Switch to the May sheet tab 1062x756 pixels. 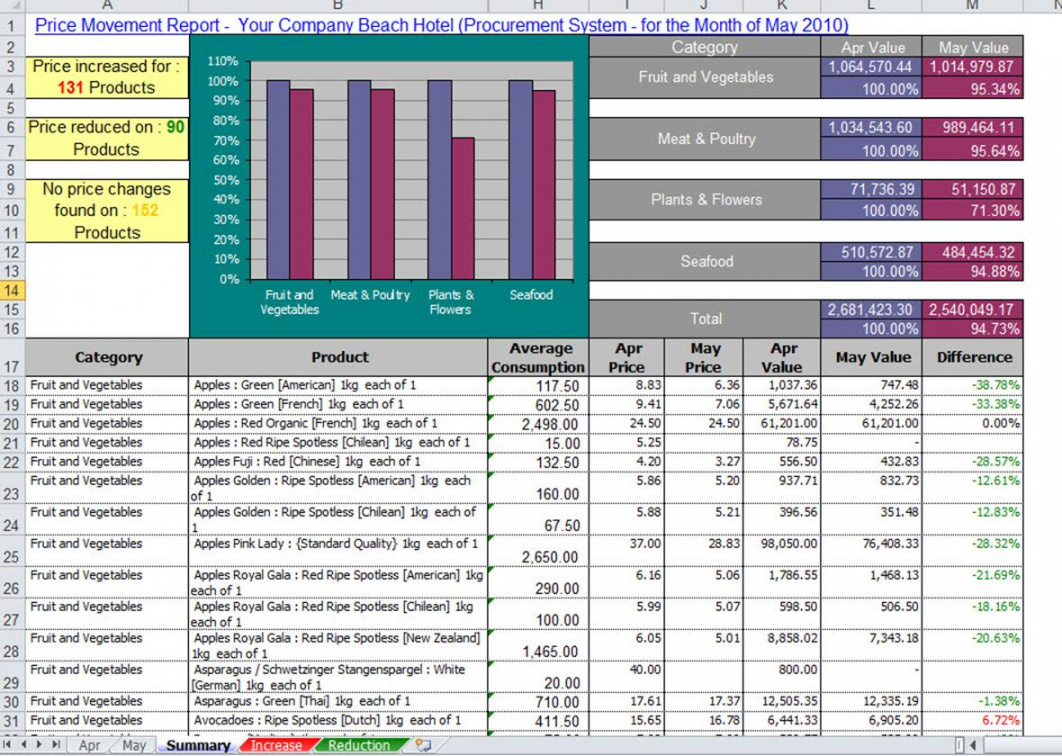[x=133, y=745]
